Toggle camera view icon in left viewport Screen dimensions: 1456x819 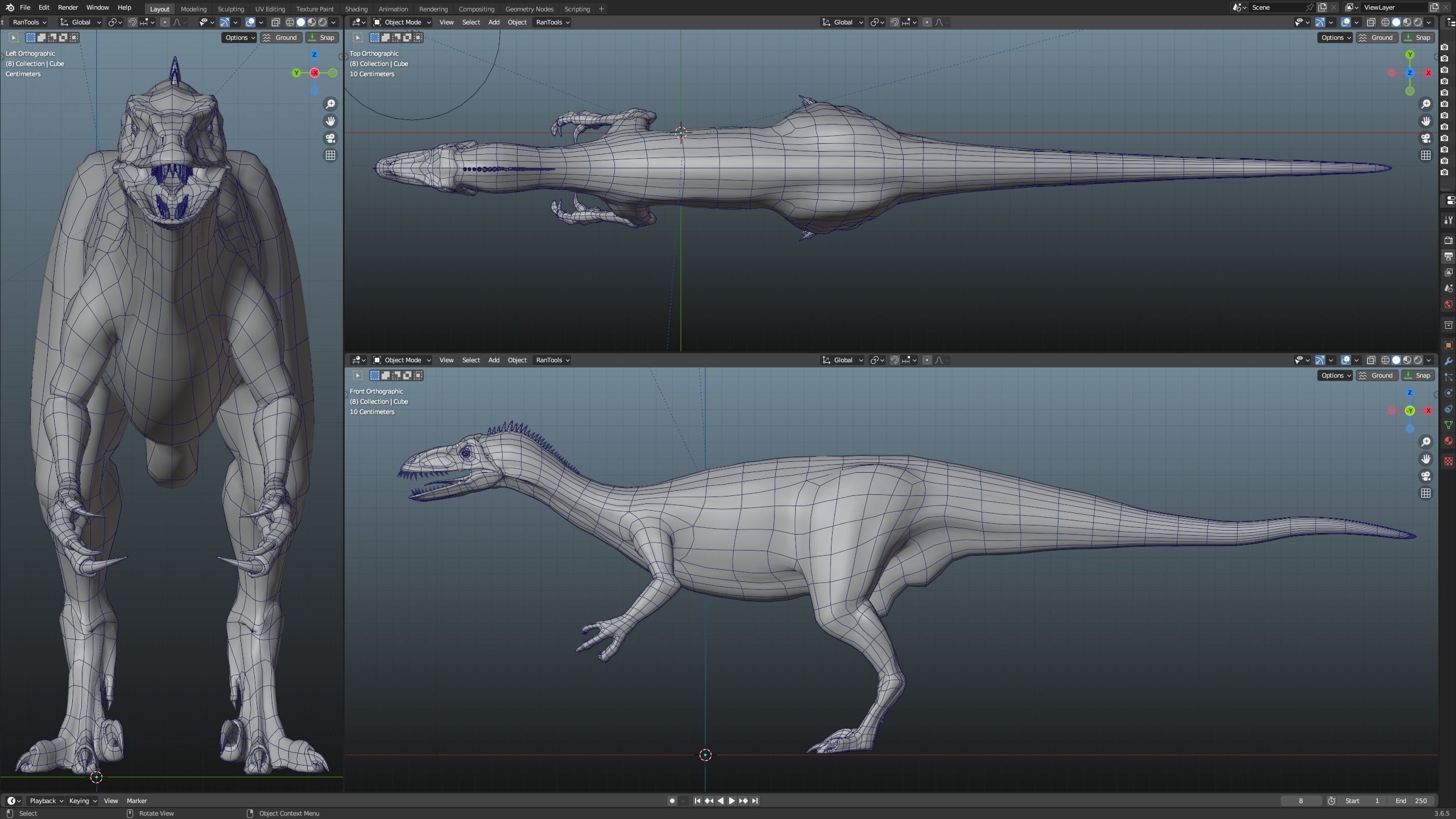[x=330, y=138]
